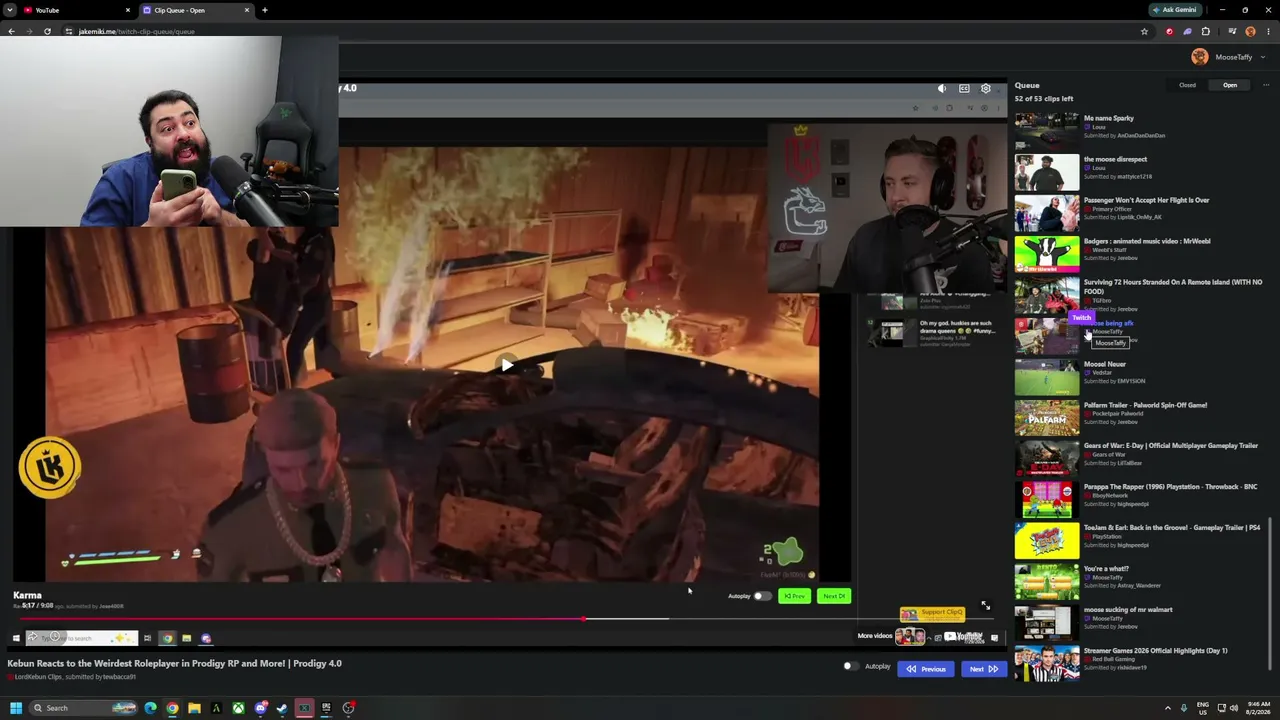
Task: Switch to the YouTube browser tab
Action: [x=76, y=10]
